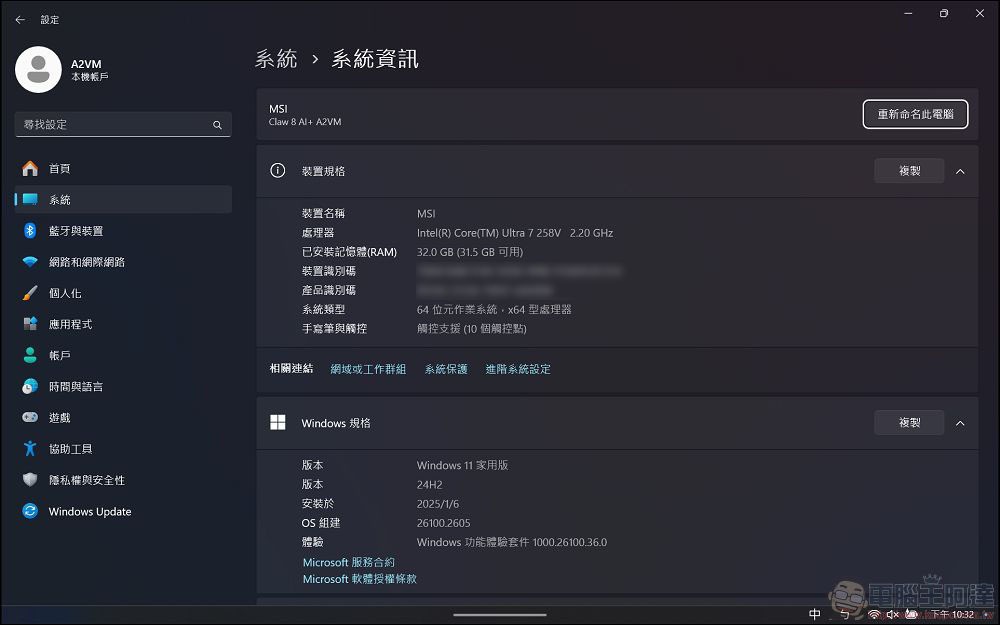Open 進階系統設定 link

(518, 369)
